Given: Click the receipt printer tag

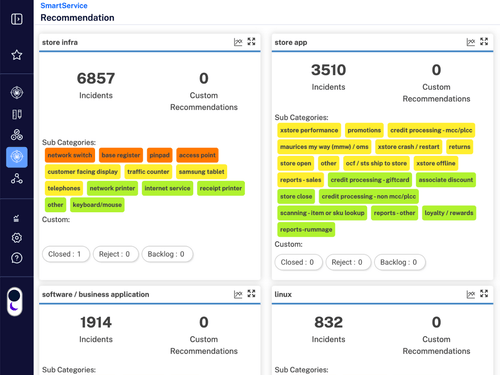Looking at the screenshot, I should pyautogui.click(x=221, y=188).
